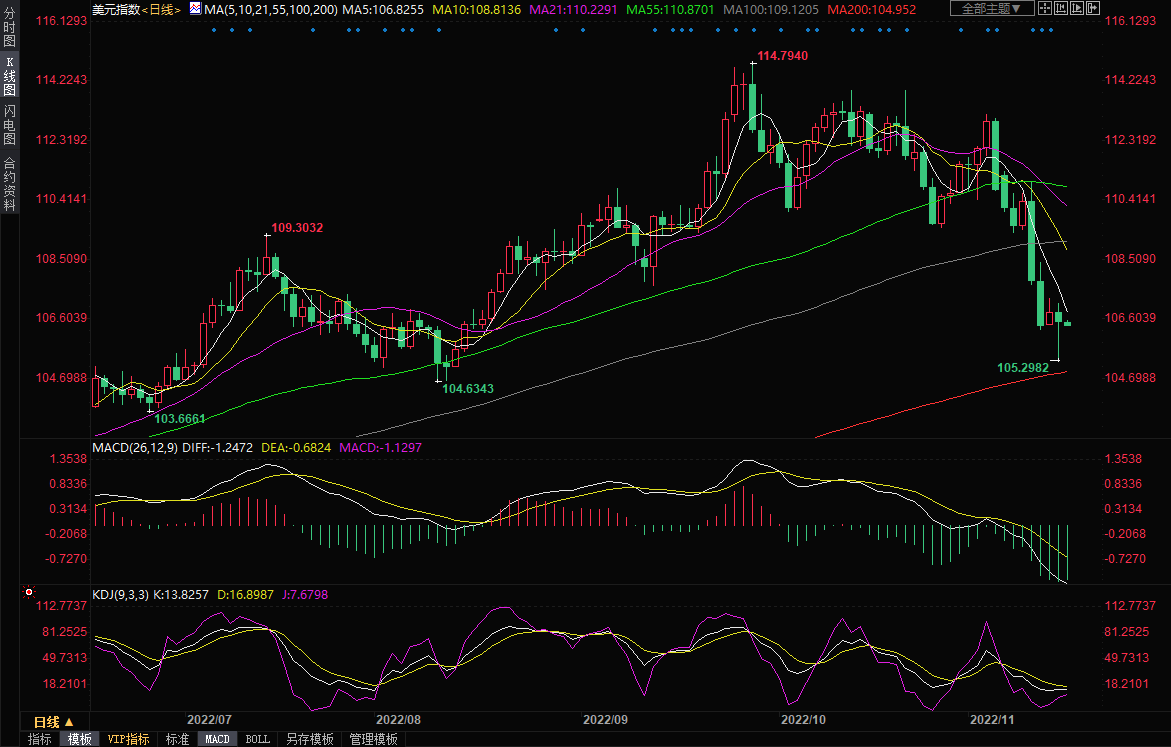Select the 指标 bottom tab
This screenshot has height=747, width=1171.
40,739
